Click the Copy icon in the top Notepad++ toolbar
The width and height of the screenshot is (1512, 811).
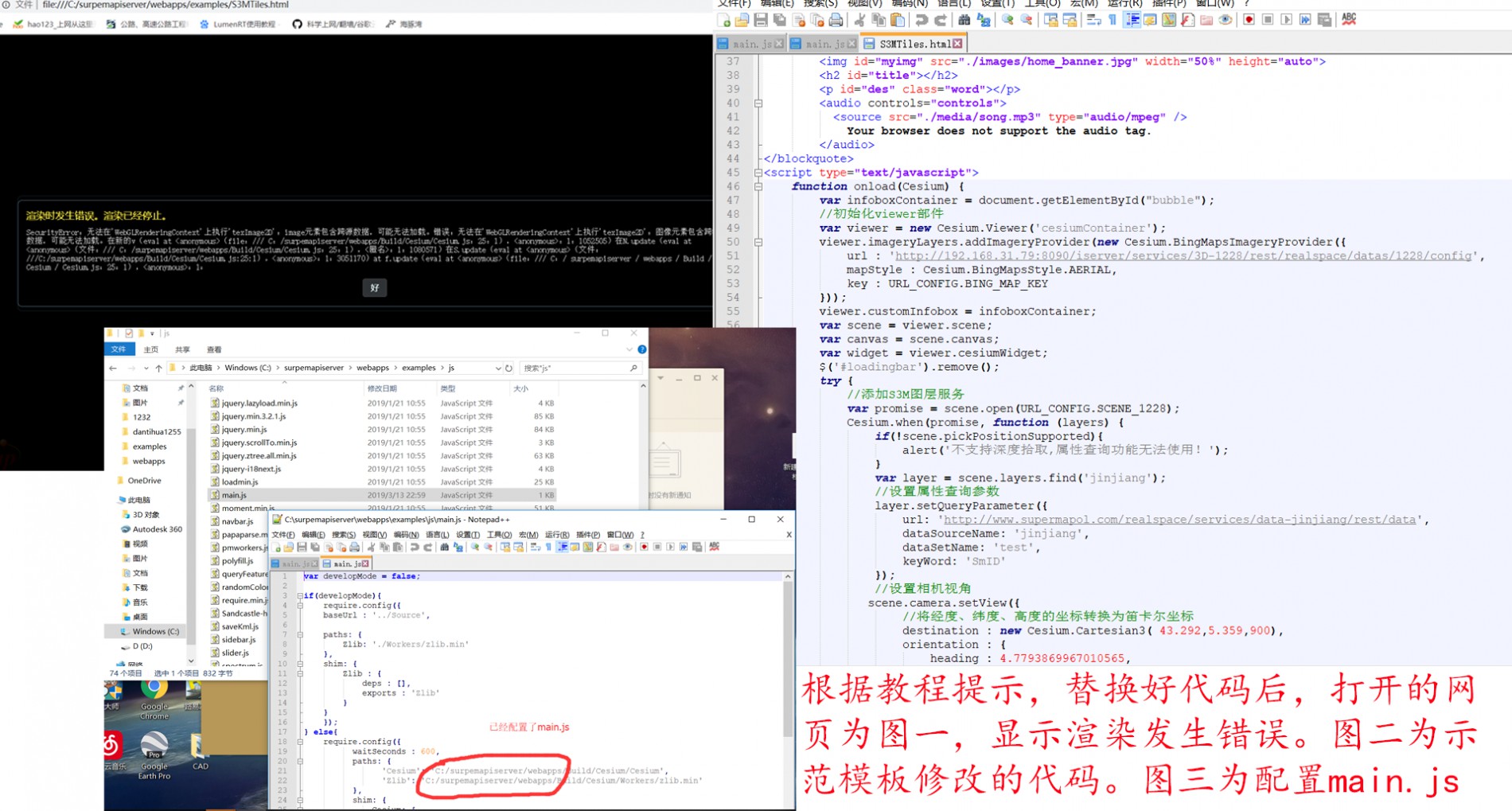pos(879,20)
